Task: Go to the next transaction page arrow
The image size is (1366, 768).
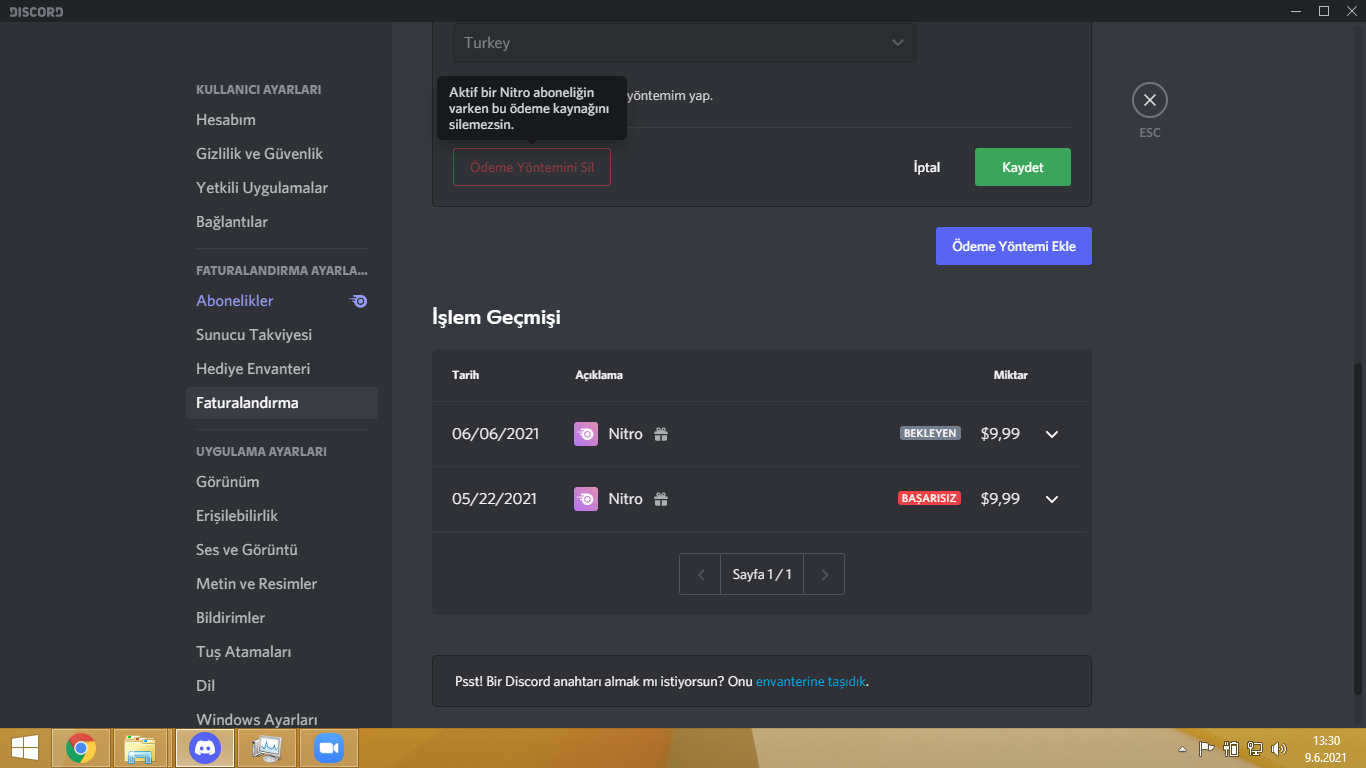Action: (824, 575)
